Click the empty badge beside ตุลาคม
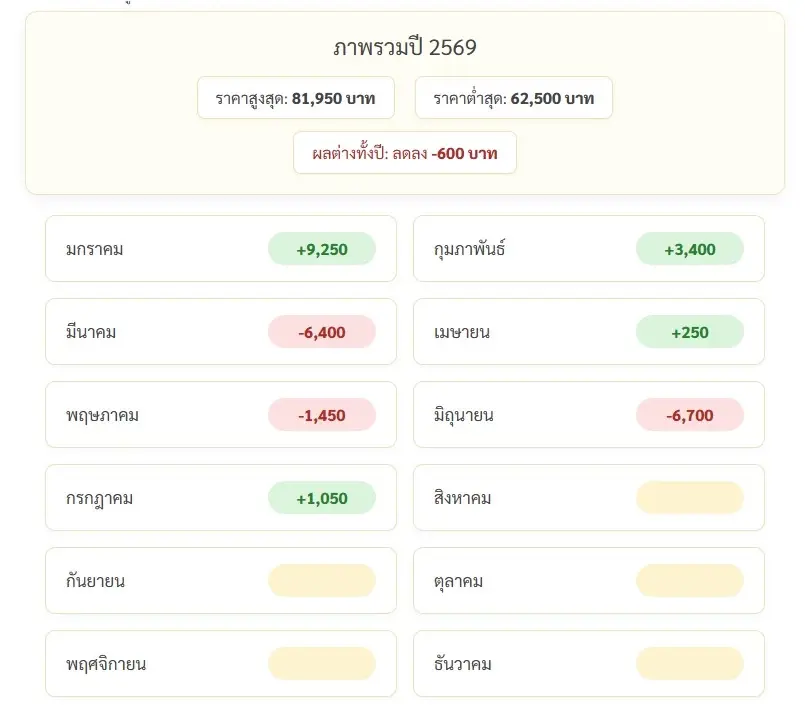805x705 pixels. point(689,581)
